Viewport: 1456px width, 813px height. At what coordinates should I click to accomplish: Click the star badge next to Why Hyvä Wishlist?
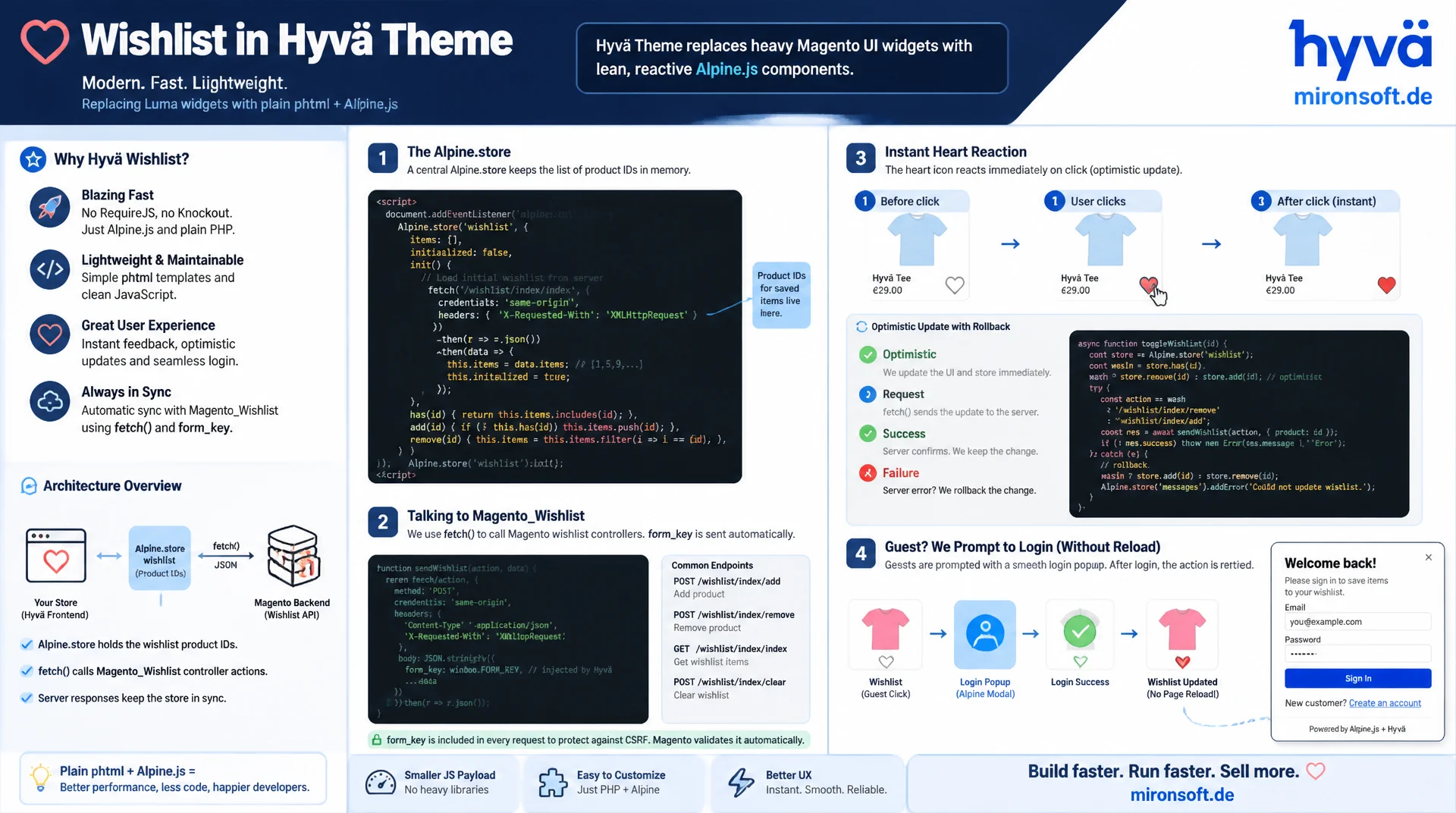coord(33,159)
